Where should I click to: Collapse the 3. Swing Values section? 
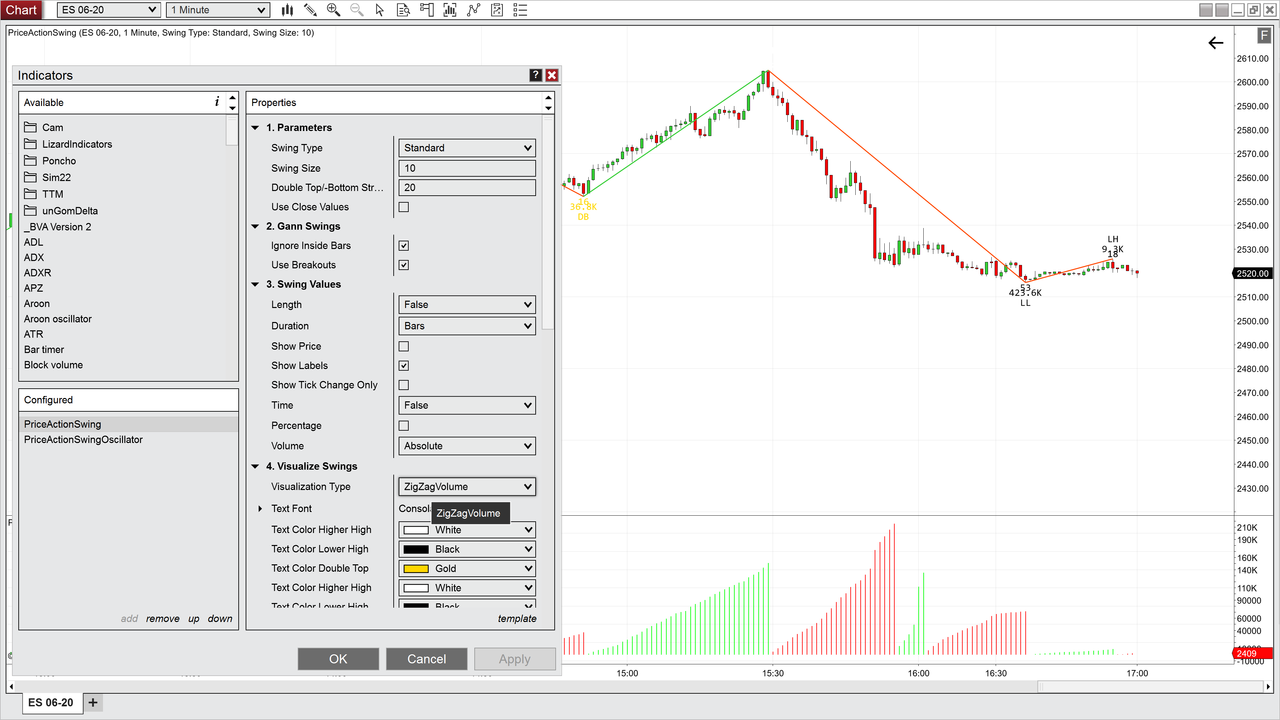click(255, 284)
